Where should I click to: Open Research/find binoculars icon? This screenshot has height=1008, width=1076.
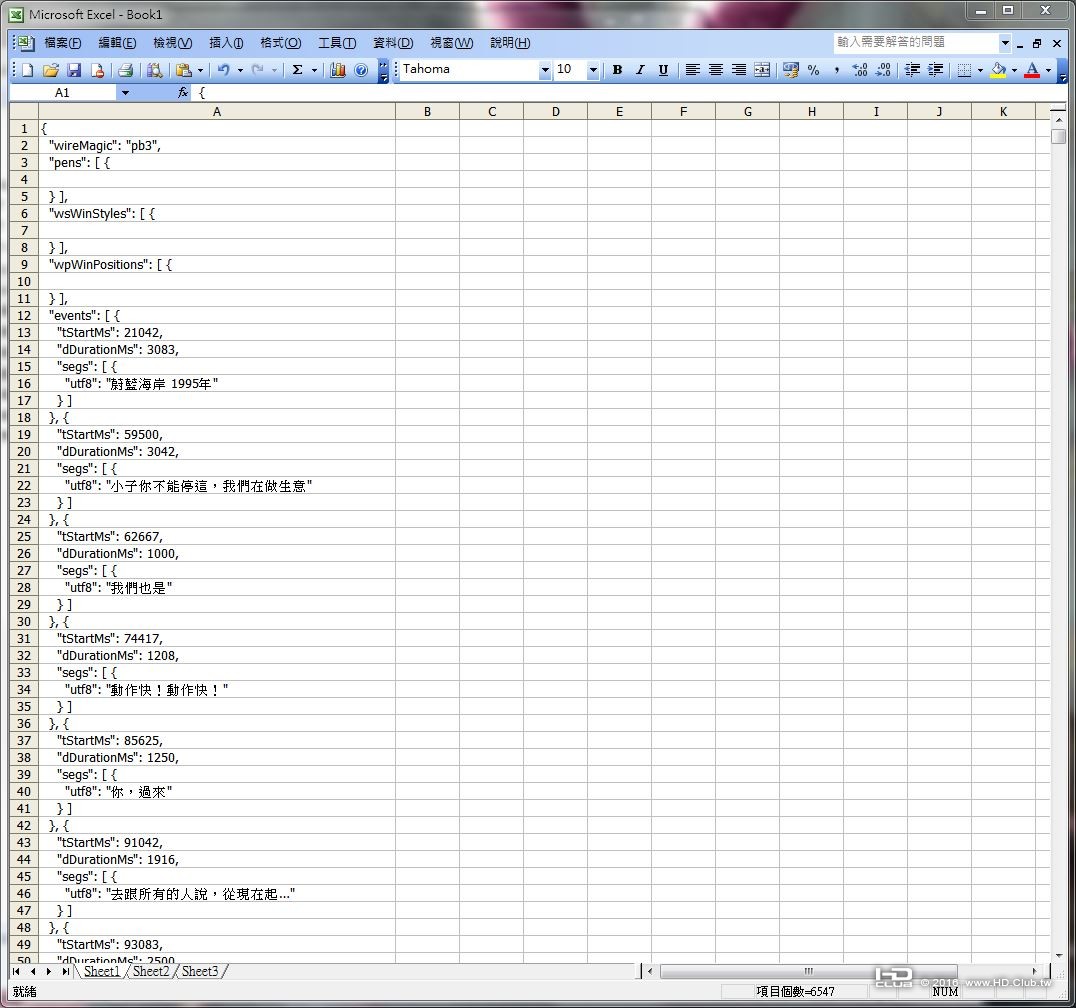click(154, 70)
